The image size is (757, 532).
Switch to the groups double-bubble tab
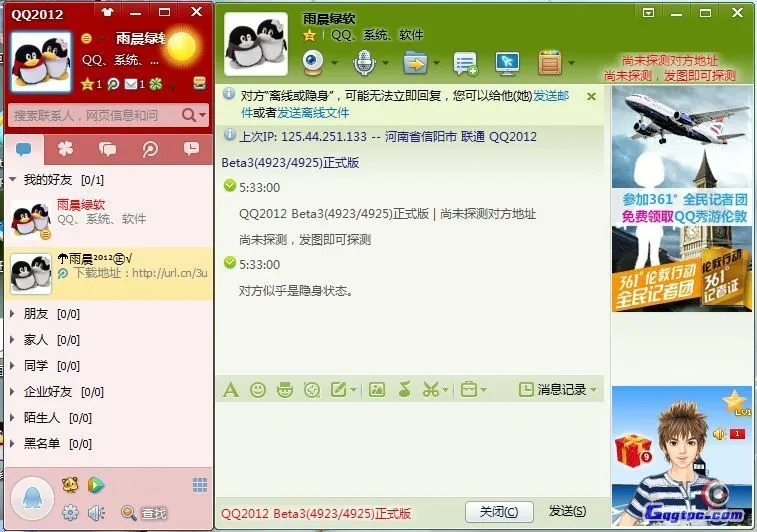pos(107,149)
